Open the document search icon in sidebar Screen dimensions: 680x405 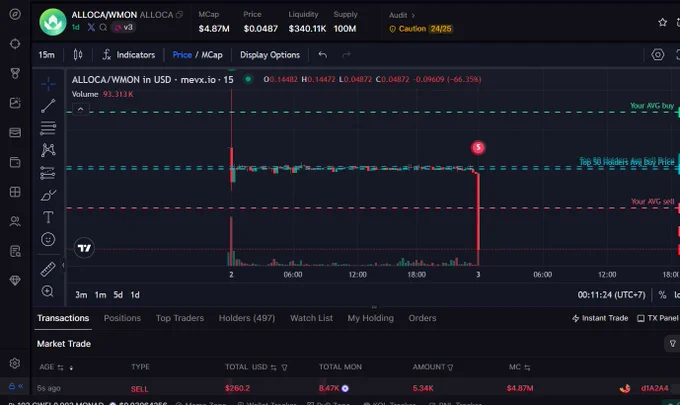coord(15,251)
